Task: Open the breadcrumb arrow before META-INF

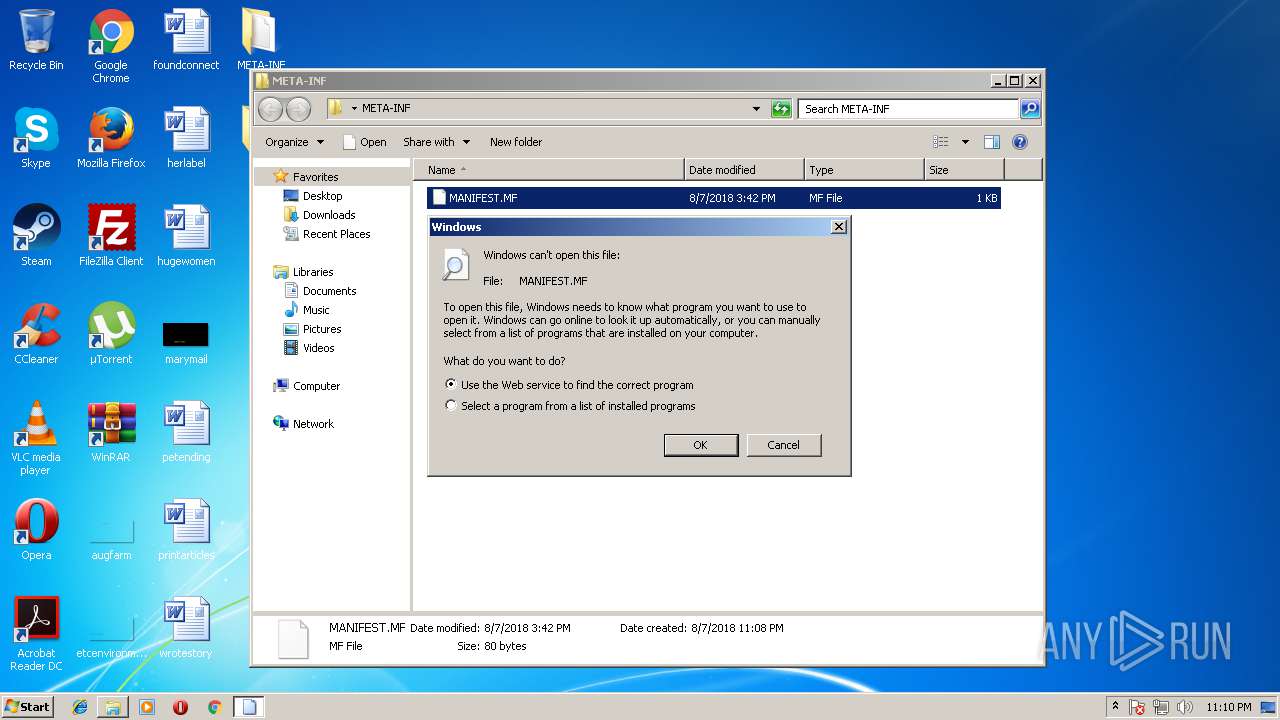Action: point(354,108)
